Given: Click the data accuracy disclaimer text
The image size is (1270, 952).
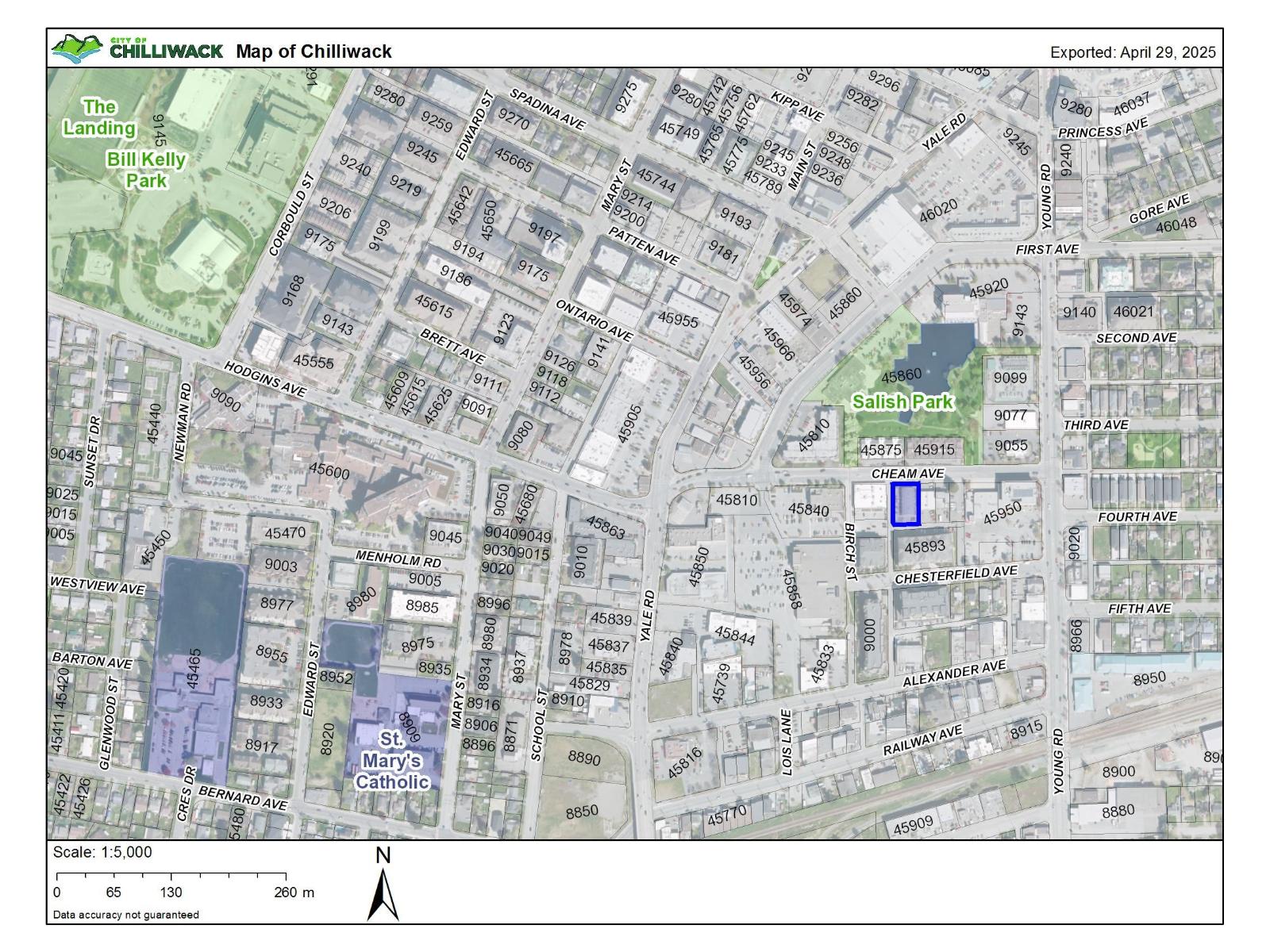Looking at the screenshot, I should (126, 915).
